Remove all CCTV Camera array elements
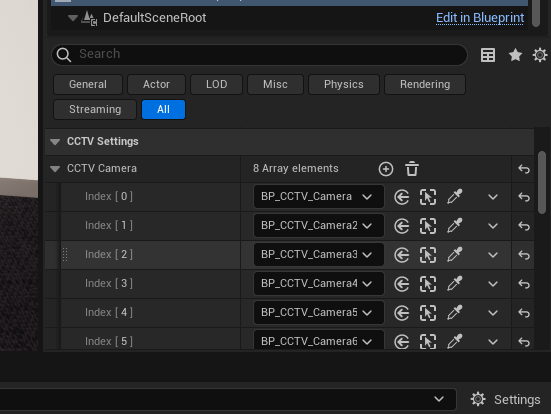Image resolution: width=551 pixels, height=414 pixels. click(x=412, y=169)
